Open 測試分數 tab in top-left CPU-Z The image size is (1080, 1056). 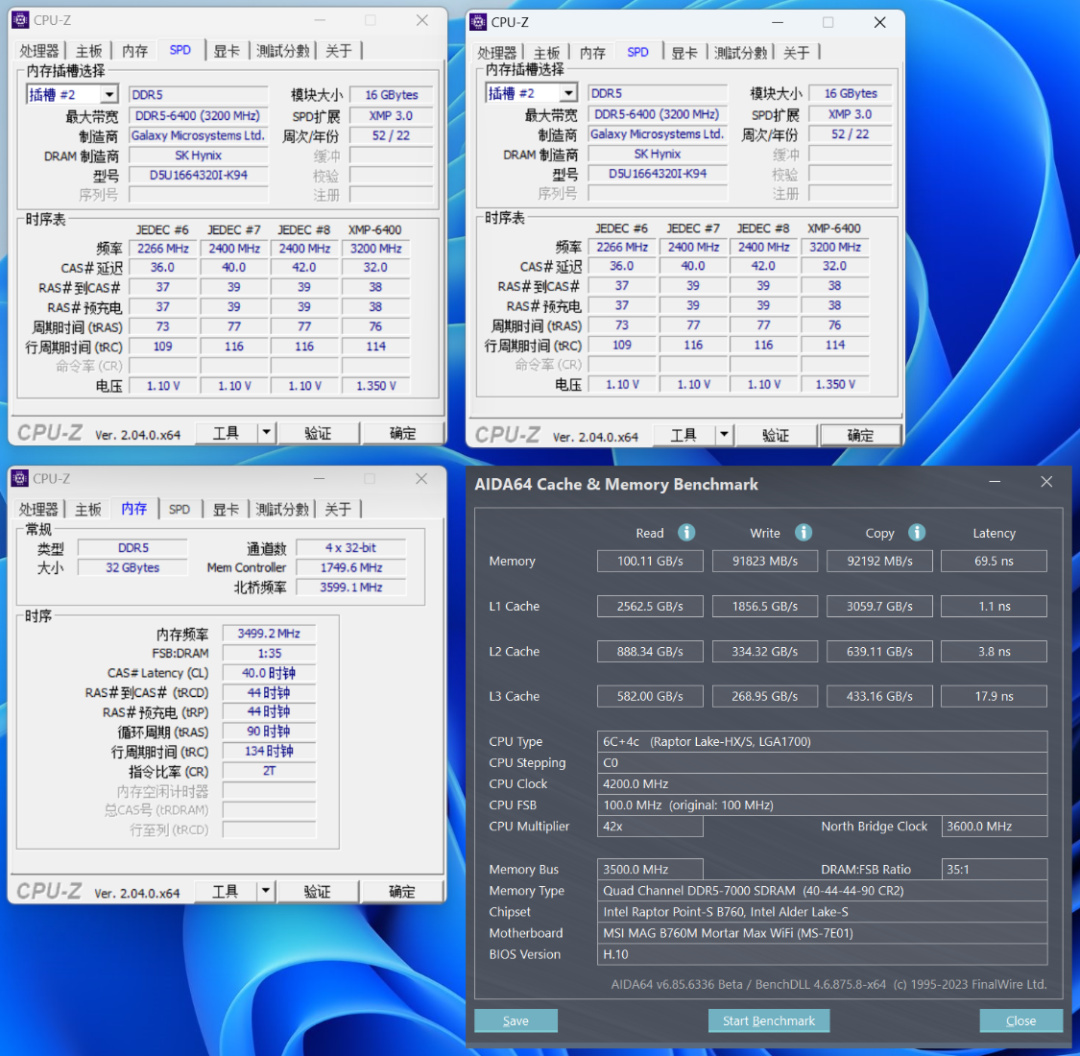(282, 51)
